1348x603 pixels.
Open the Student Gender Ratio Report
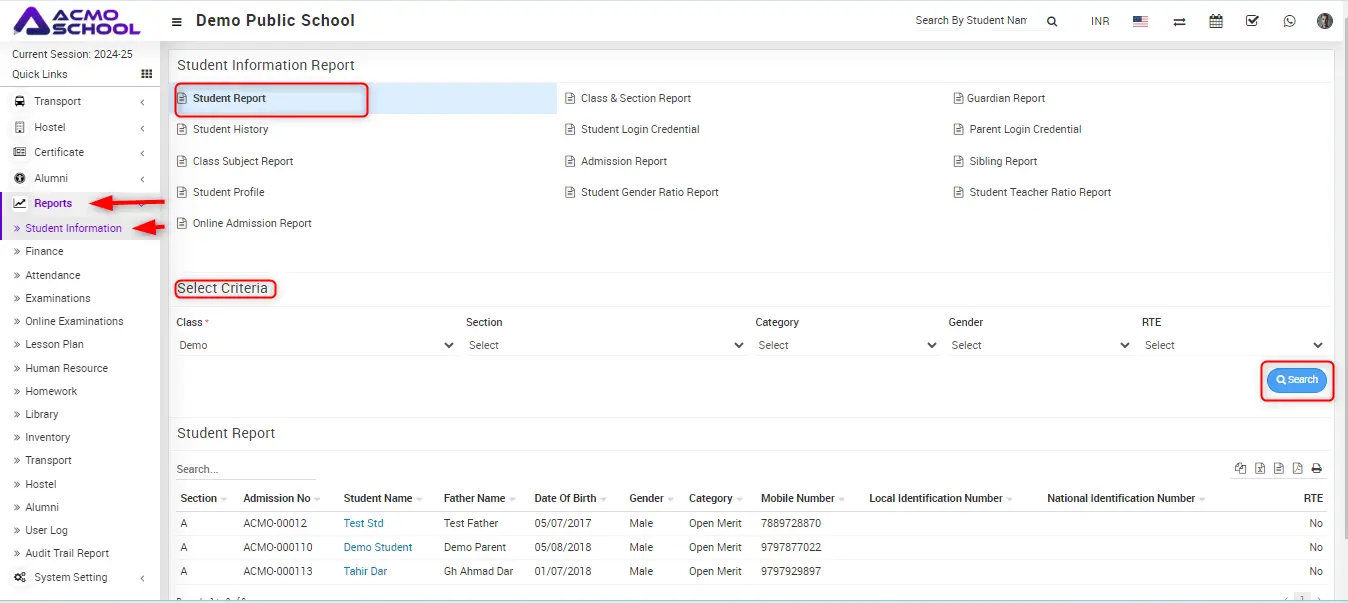click(x=649, y=192)
